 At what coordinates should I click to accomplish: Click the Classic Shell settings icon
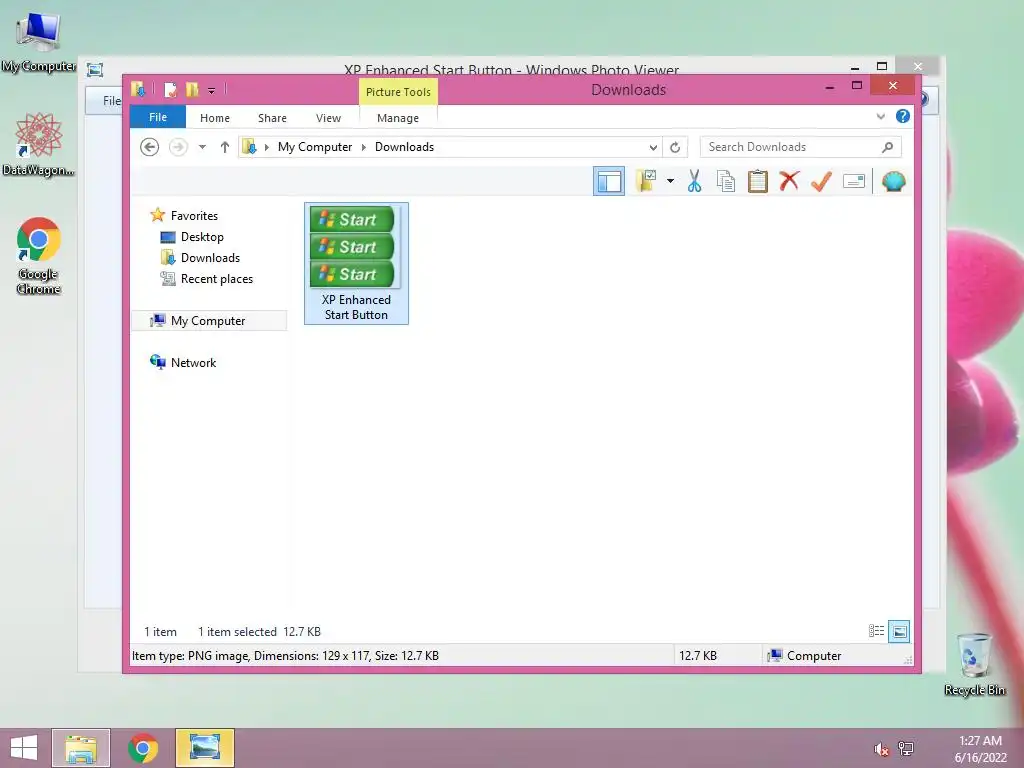(893, 181)
